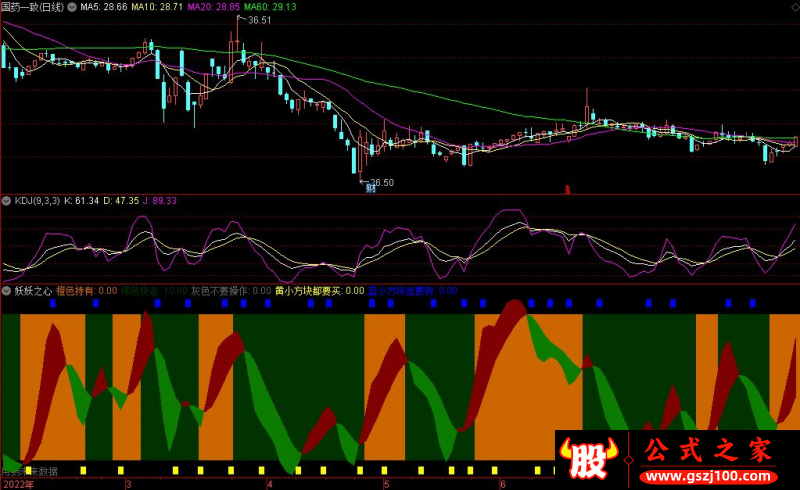Click the J: 89.33 value

(x=159, y=201)
